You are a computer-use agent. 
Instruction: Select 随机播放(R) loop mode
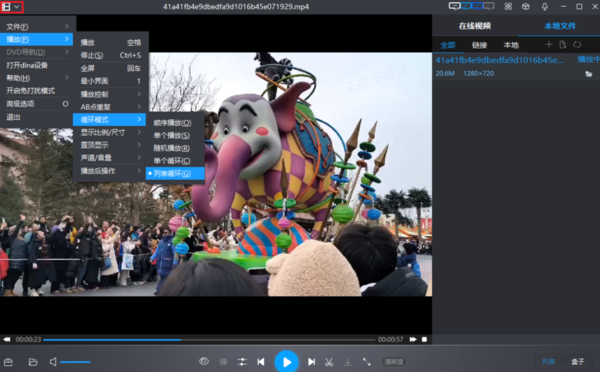click(x=175, y=148)
